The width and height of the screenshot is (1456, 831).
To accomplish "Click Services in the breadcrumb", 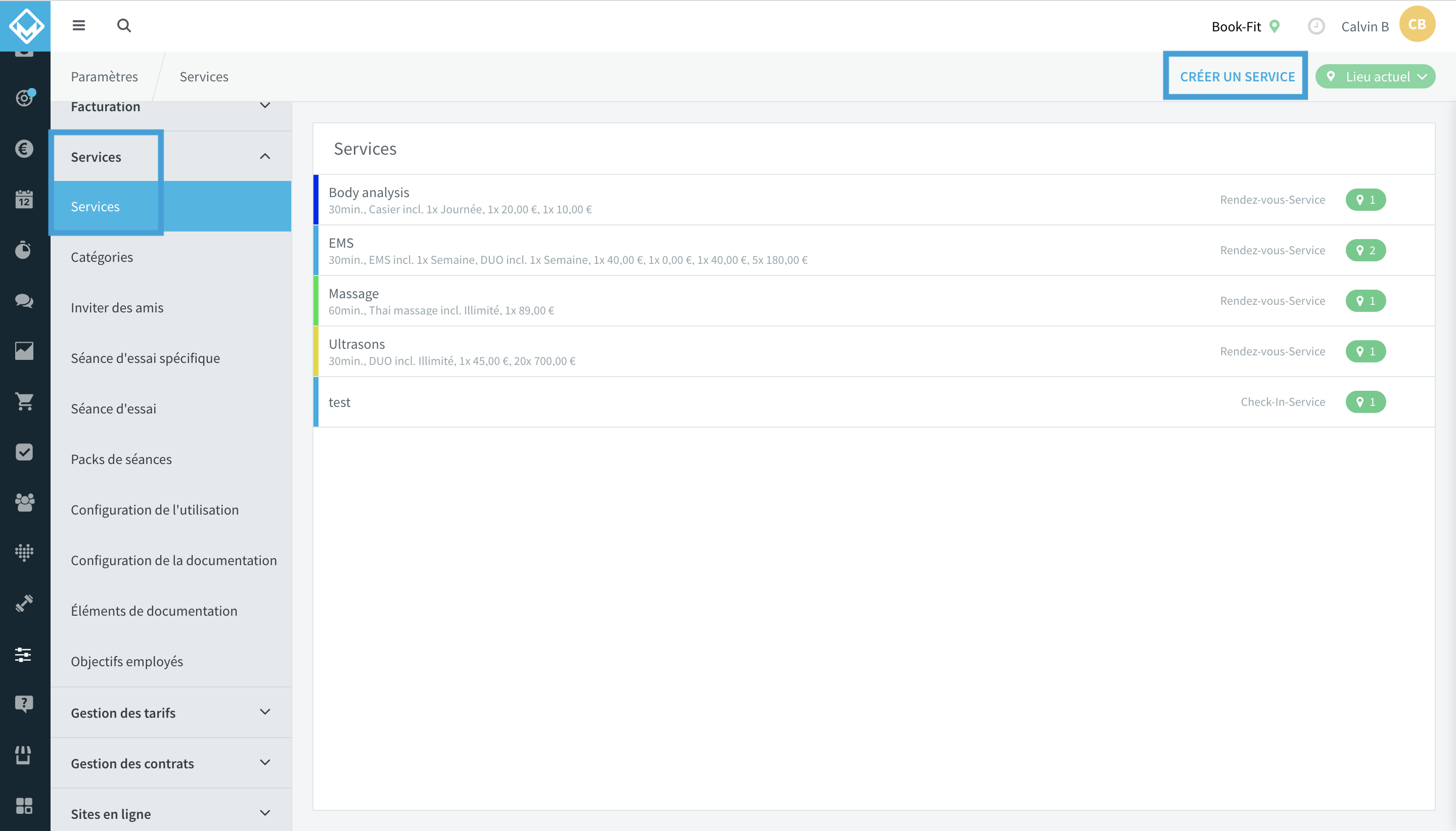I will (x=204, y=76).
